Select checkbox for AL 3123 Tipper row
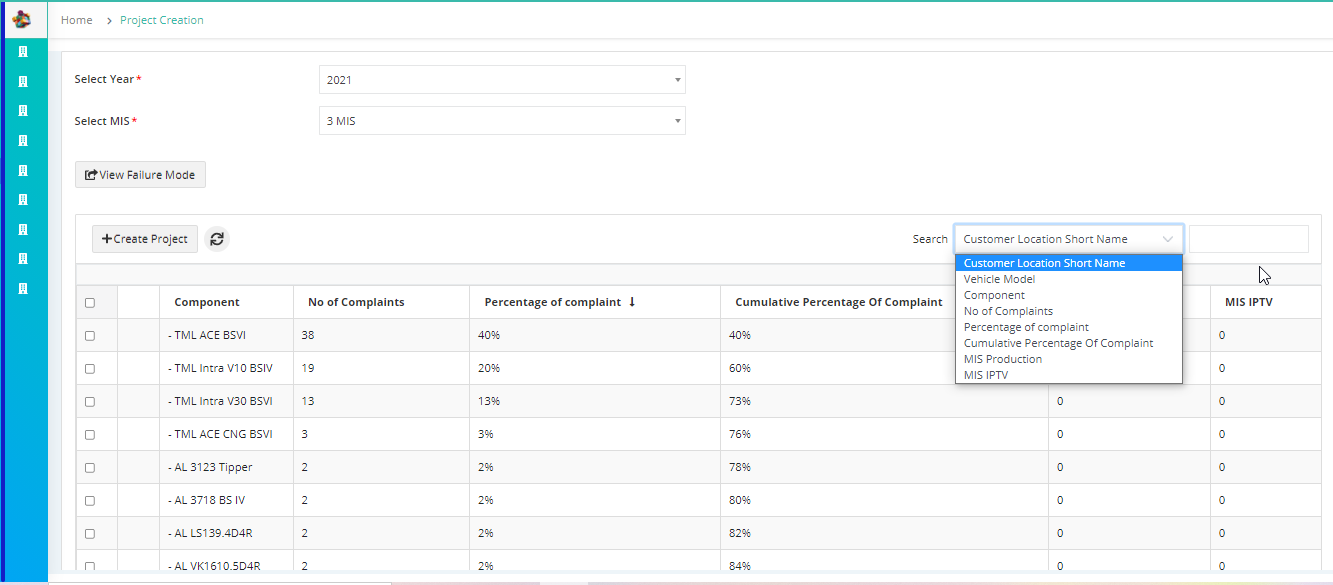This screenshot has height=585, width=1333. pyautogui.click(x=90, y=468)
